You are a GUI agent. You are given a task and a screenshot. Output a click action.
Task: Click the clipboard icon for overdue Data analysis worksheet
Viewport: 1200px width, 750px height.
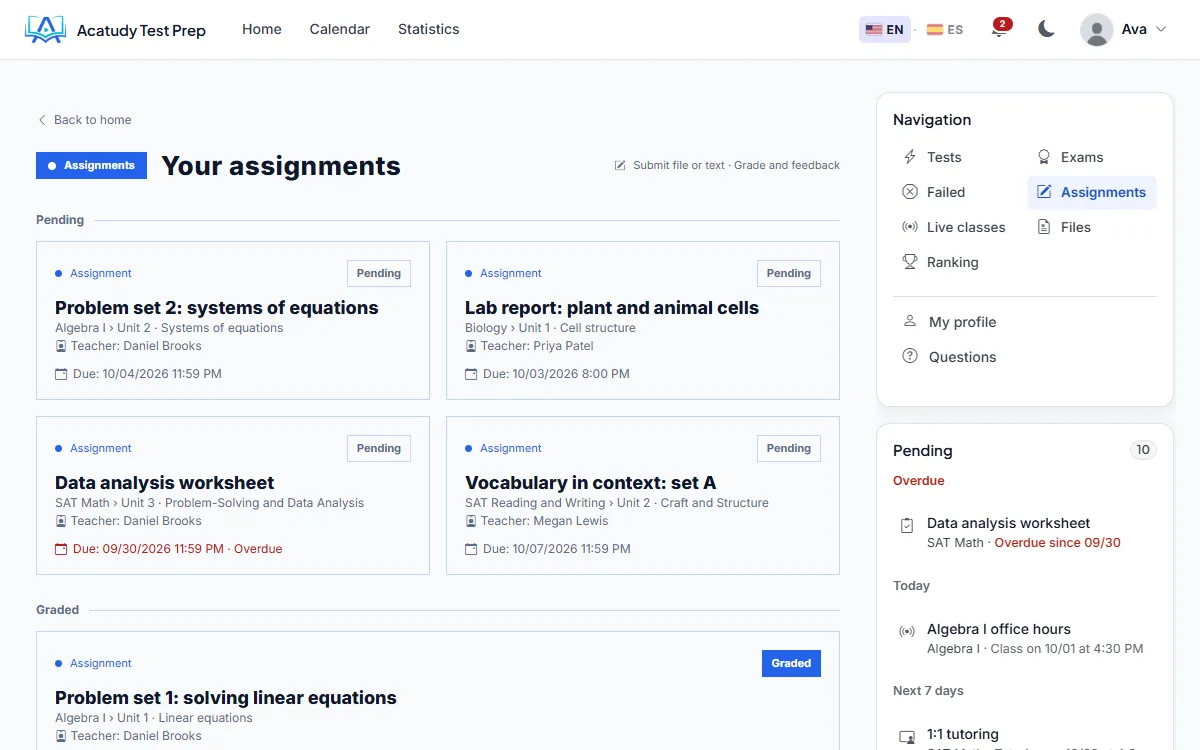[907, 525]
